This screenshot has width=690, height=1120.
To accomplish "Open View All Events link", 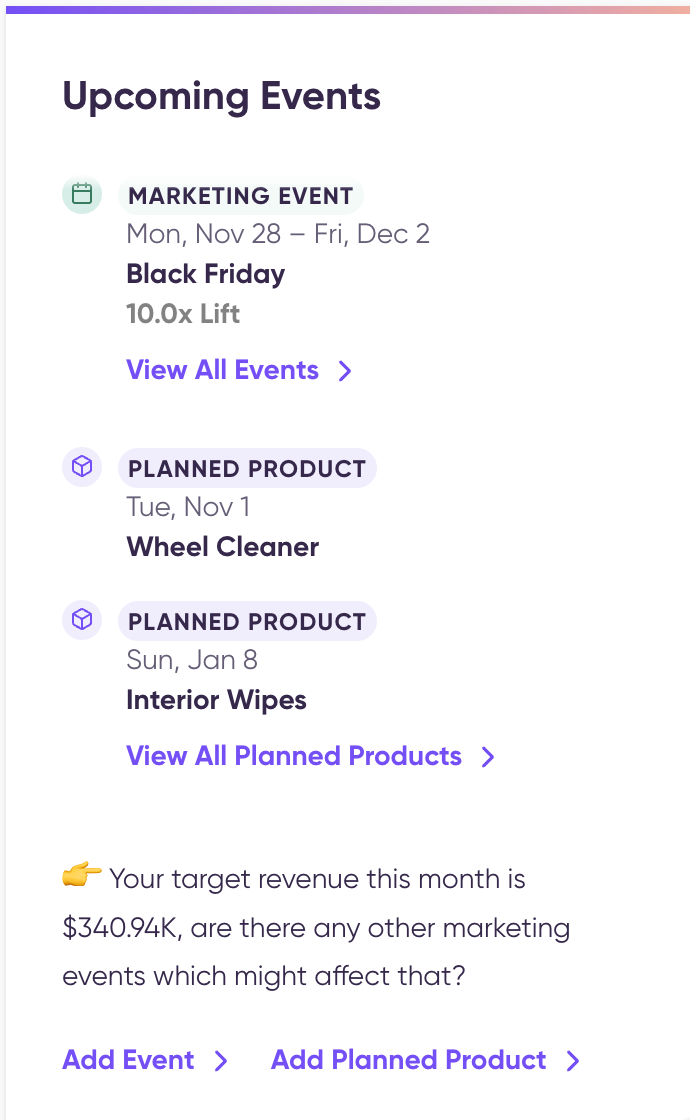I will [x=222, y=370].
